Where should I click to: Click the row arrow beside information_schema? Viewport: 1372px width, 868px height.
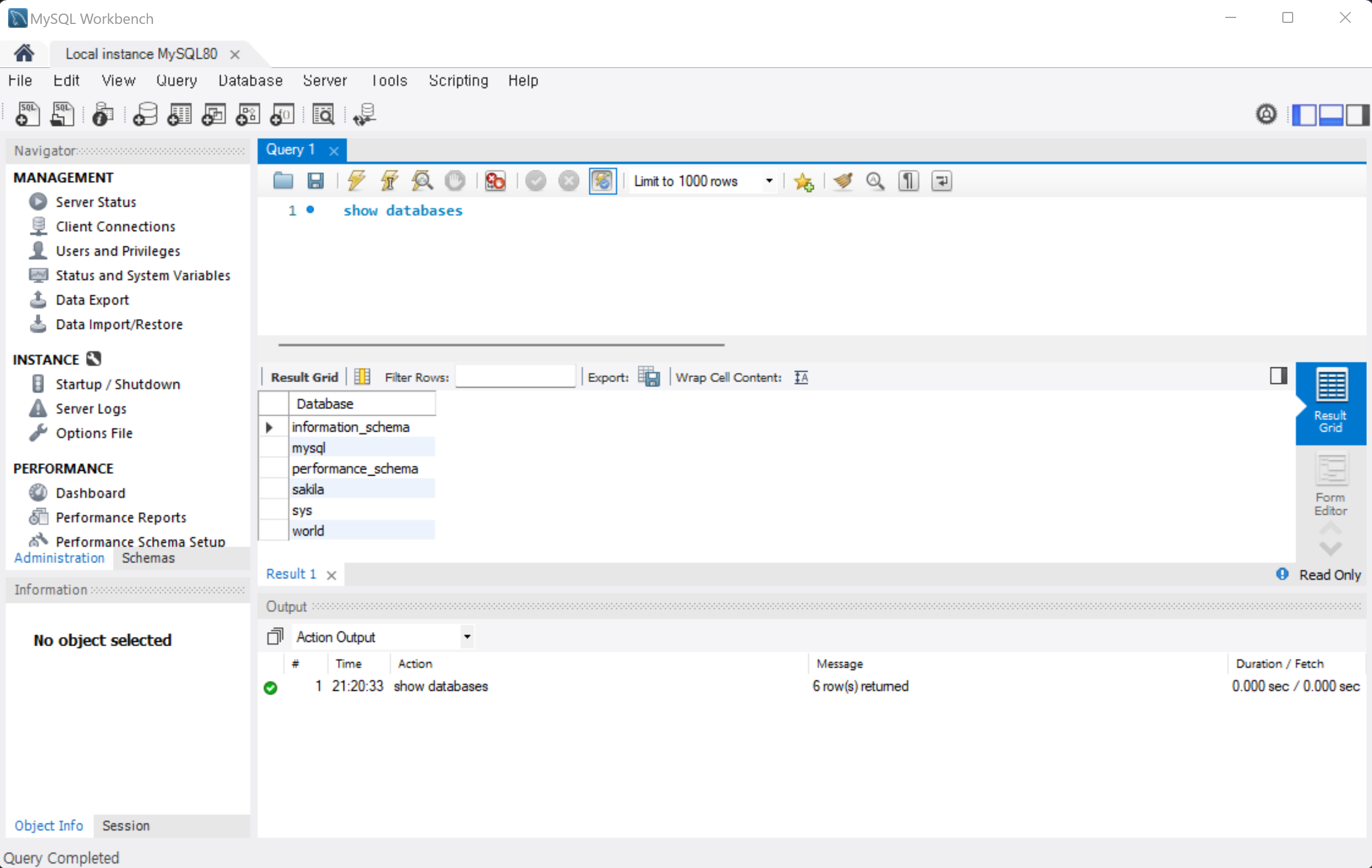point(270,427)
